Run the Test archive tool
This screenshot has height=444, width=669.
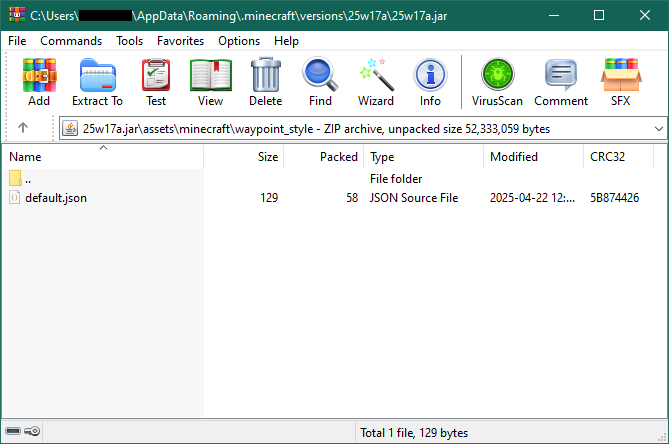(156, 81)
